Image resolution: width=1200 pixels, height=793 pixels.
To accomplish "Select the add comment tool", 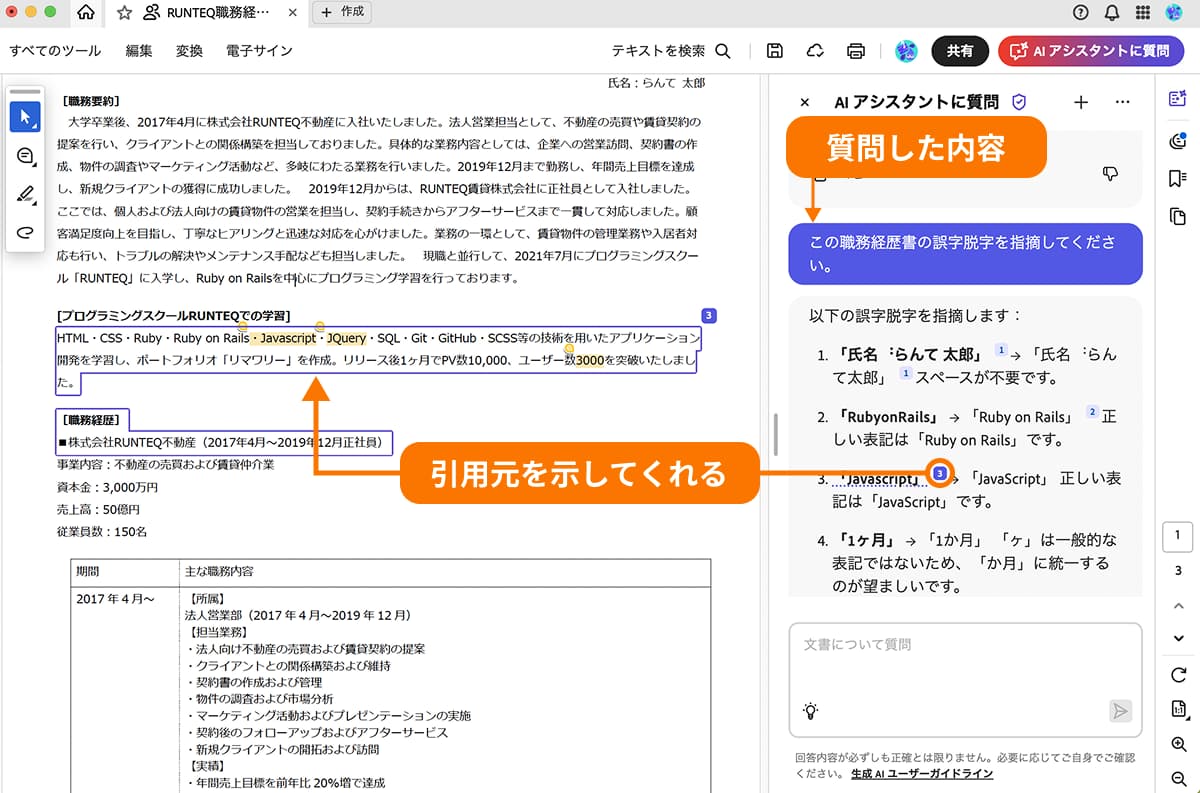I will point(25,156).
